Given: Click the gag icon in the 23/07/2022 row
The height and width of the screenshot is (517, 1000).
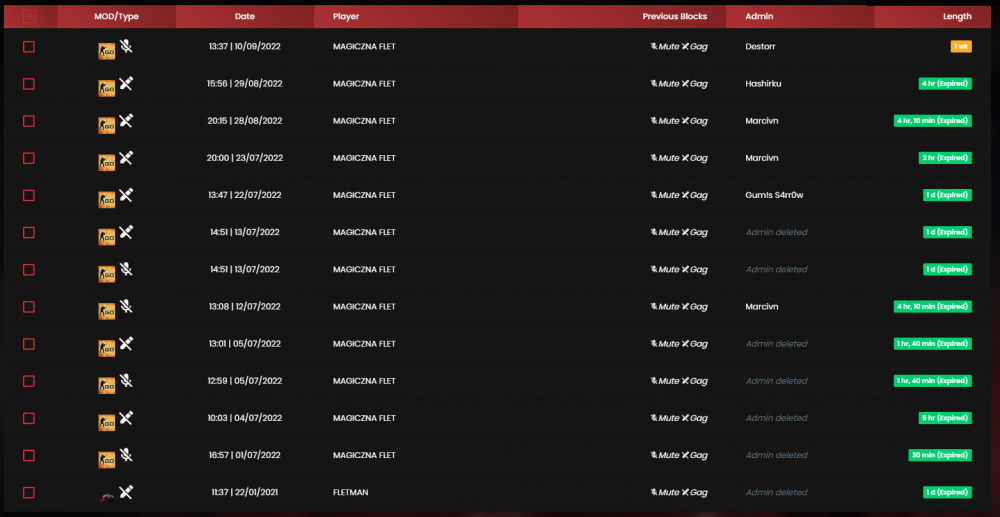Looking at the screenshot, I should click(x=126, y=157).
